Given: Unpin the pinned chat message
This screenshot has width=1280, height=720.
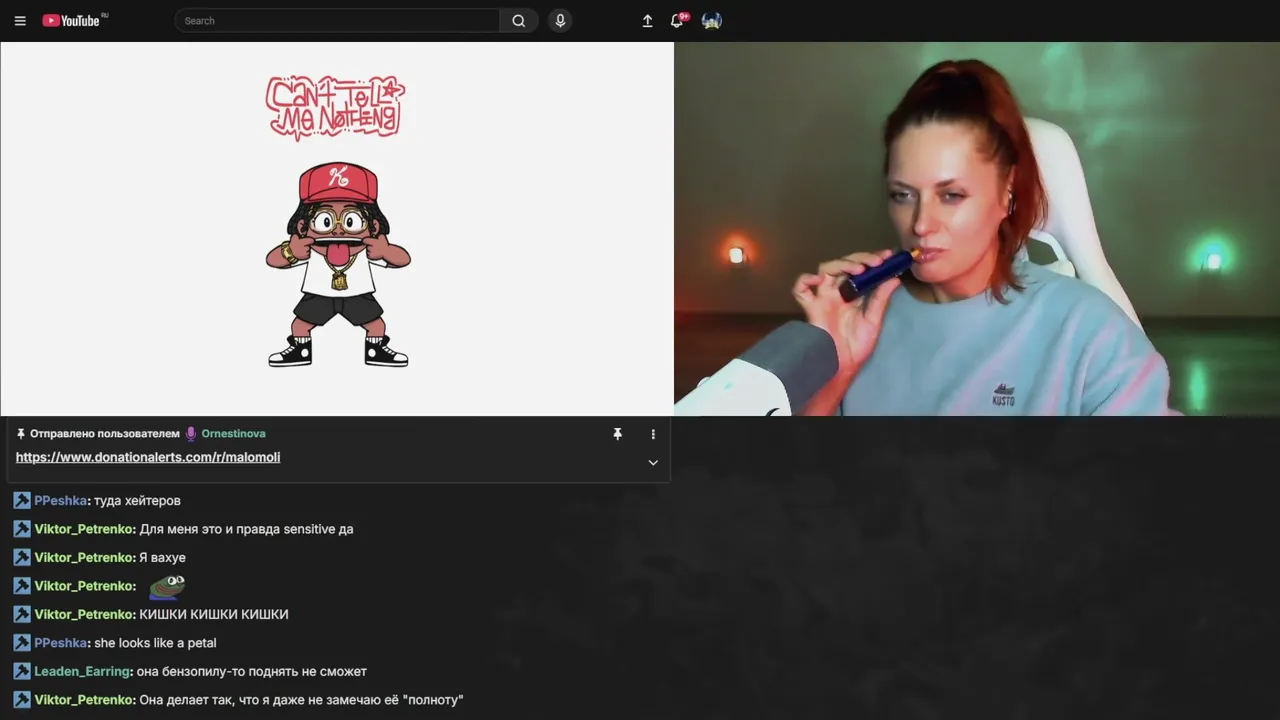Looking at the screenshot, I should pos(617,434).
